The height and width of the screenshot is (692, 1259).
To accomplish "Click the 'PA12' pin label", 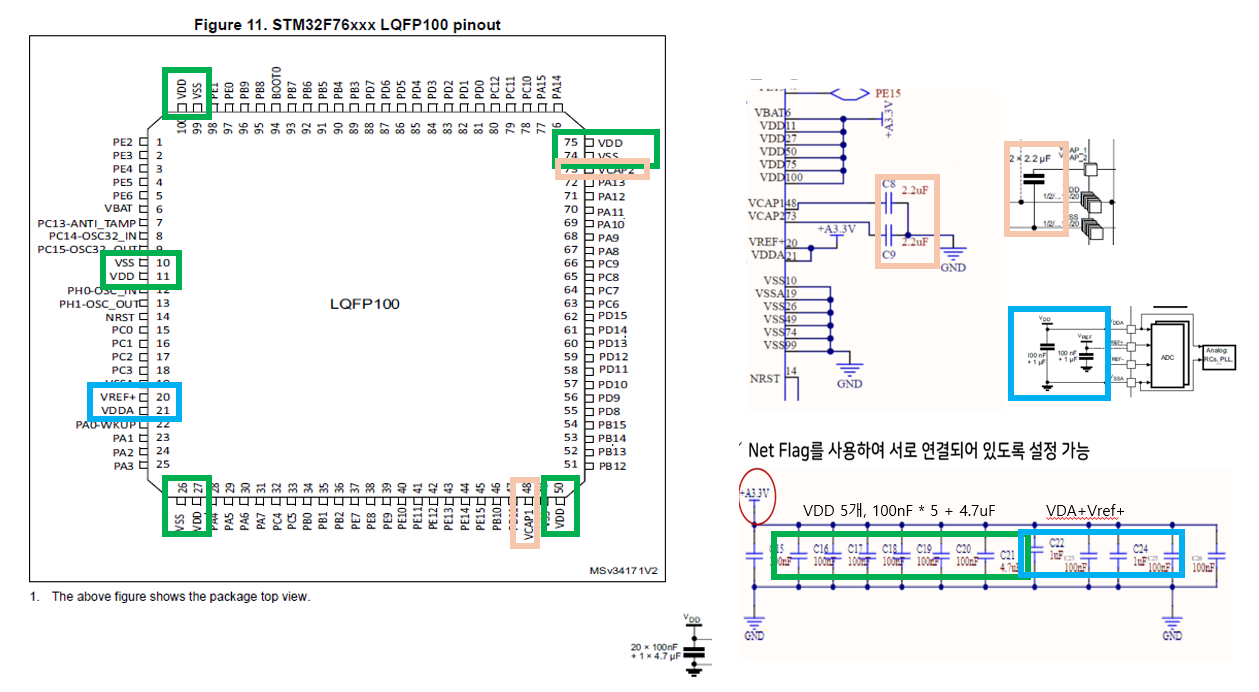I will (x=611, y=197).
